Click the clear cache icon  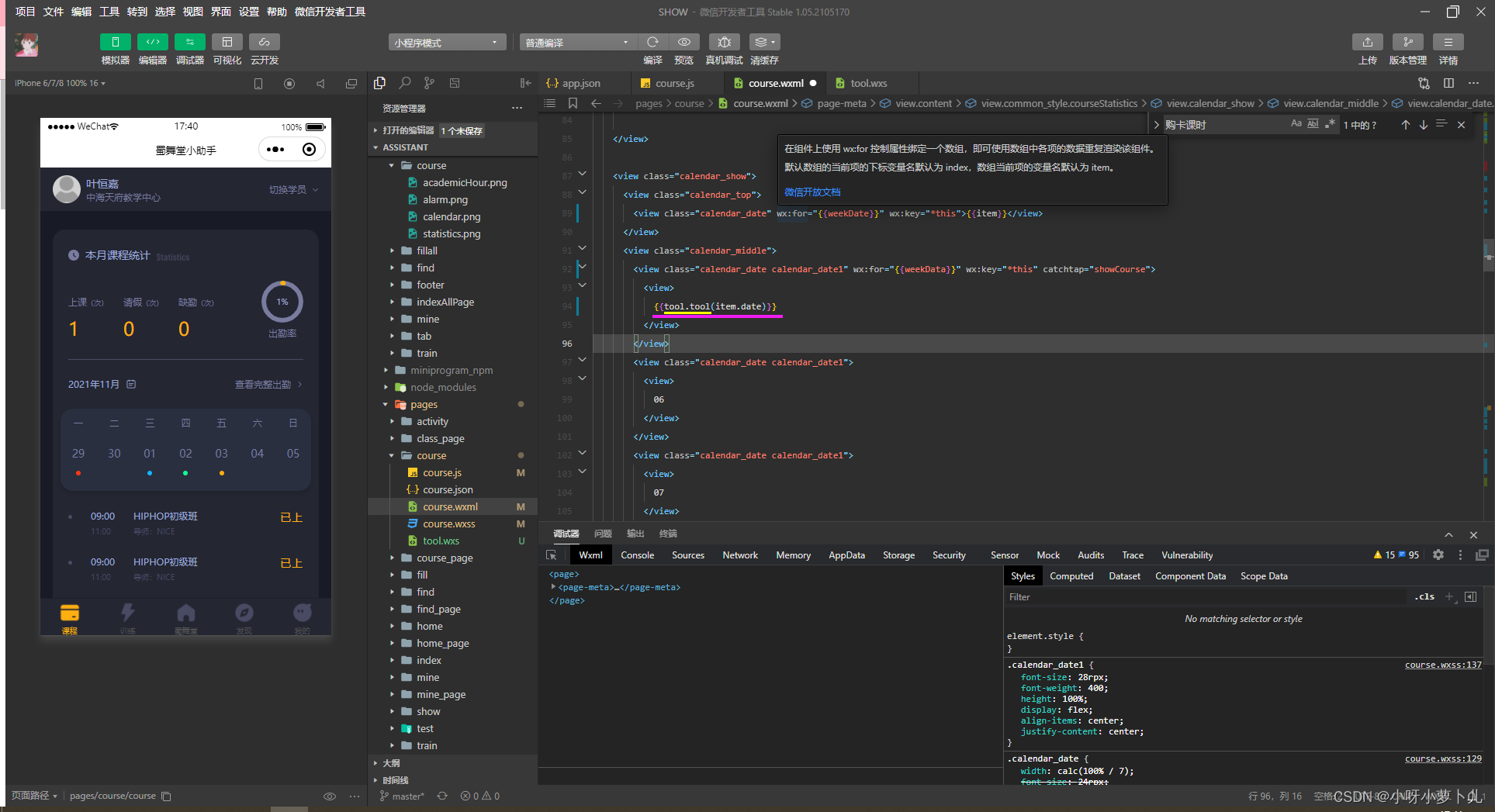pos(764,42)
